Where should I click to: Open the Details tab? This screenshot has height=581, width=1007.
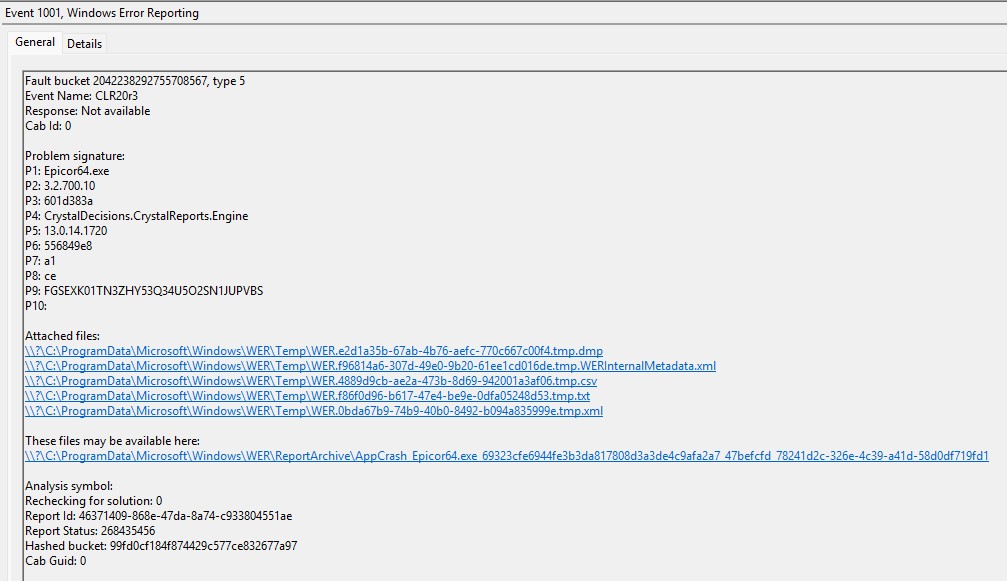[x=84, y=44]
